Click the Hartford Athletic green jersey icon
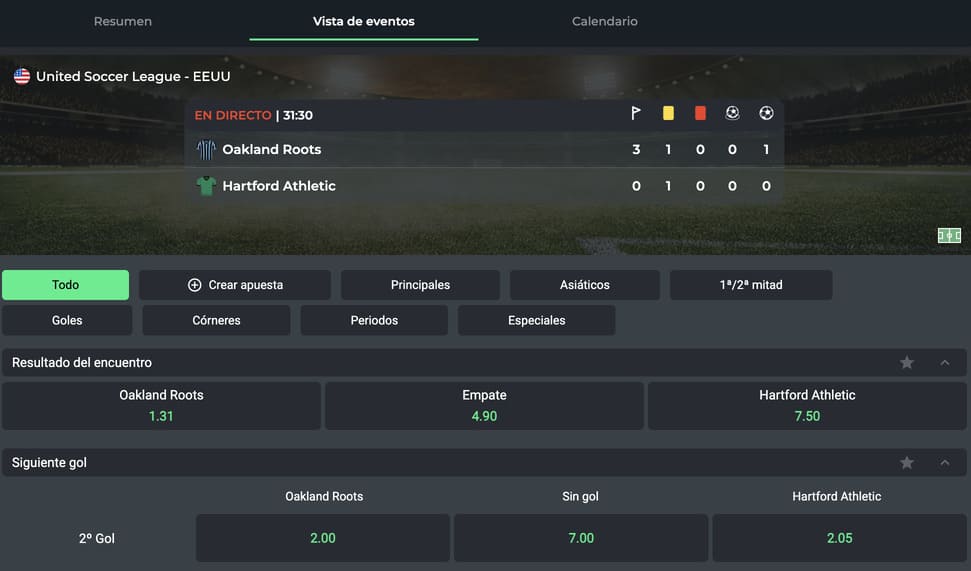 [206, 186]
